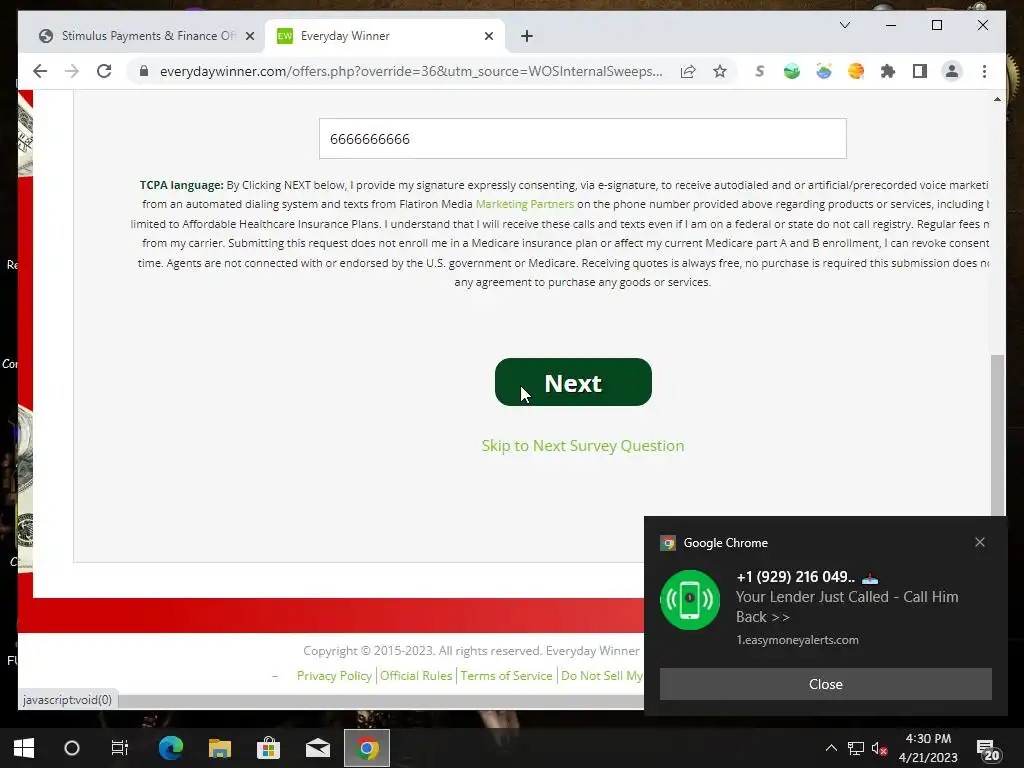Viewport: 1024px width, 768px height.
Task: Click the phone number field
Action: tap(583, 138)
